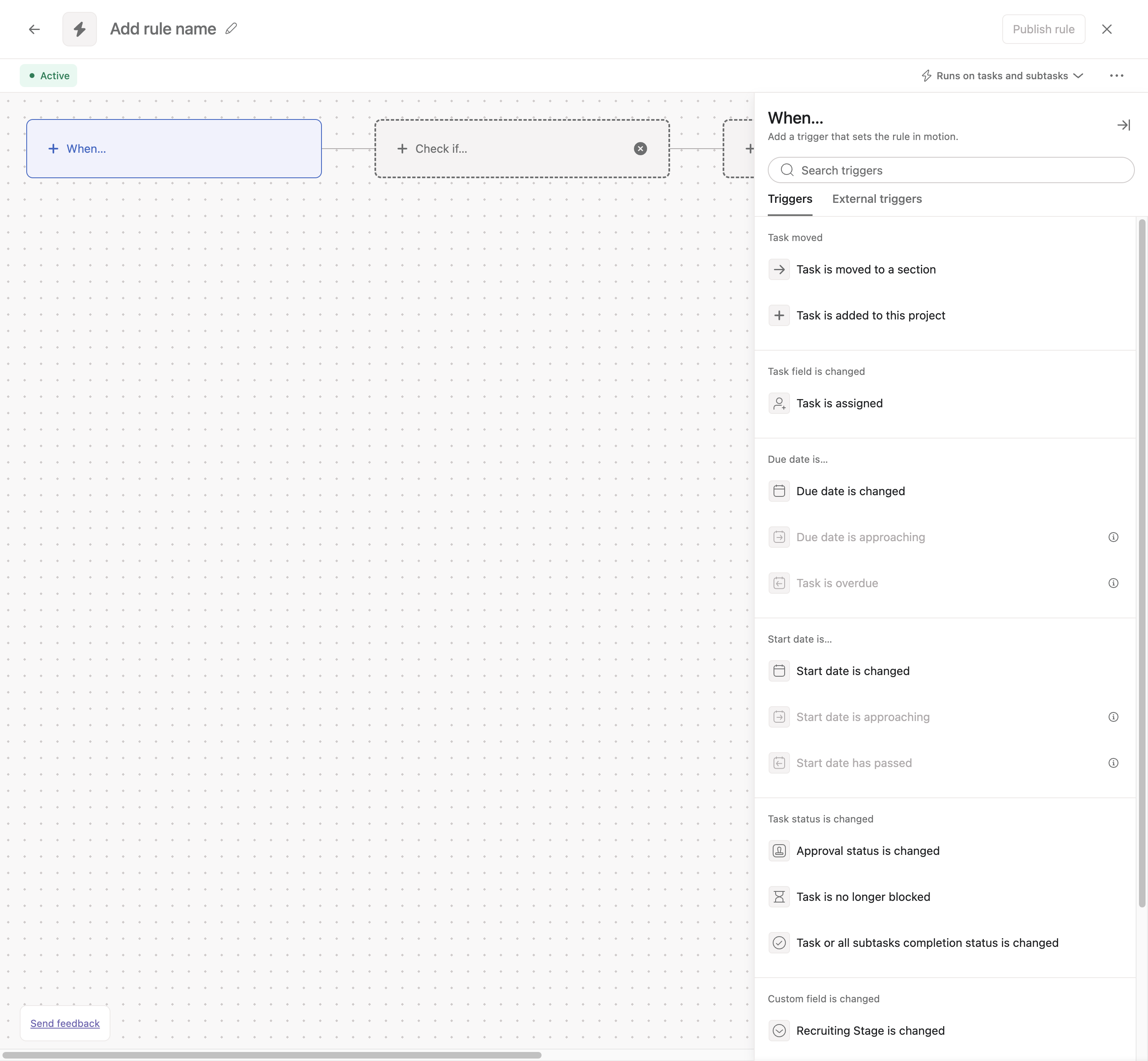Click the plus icon for Task added to project

(x=779, y=315)
